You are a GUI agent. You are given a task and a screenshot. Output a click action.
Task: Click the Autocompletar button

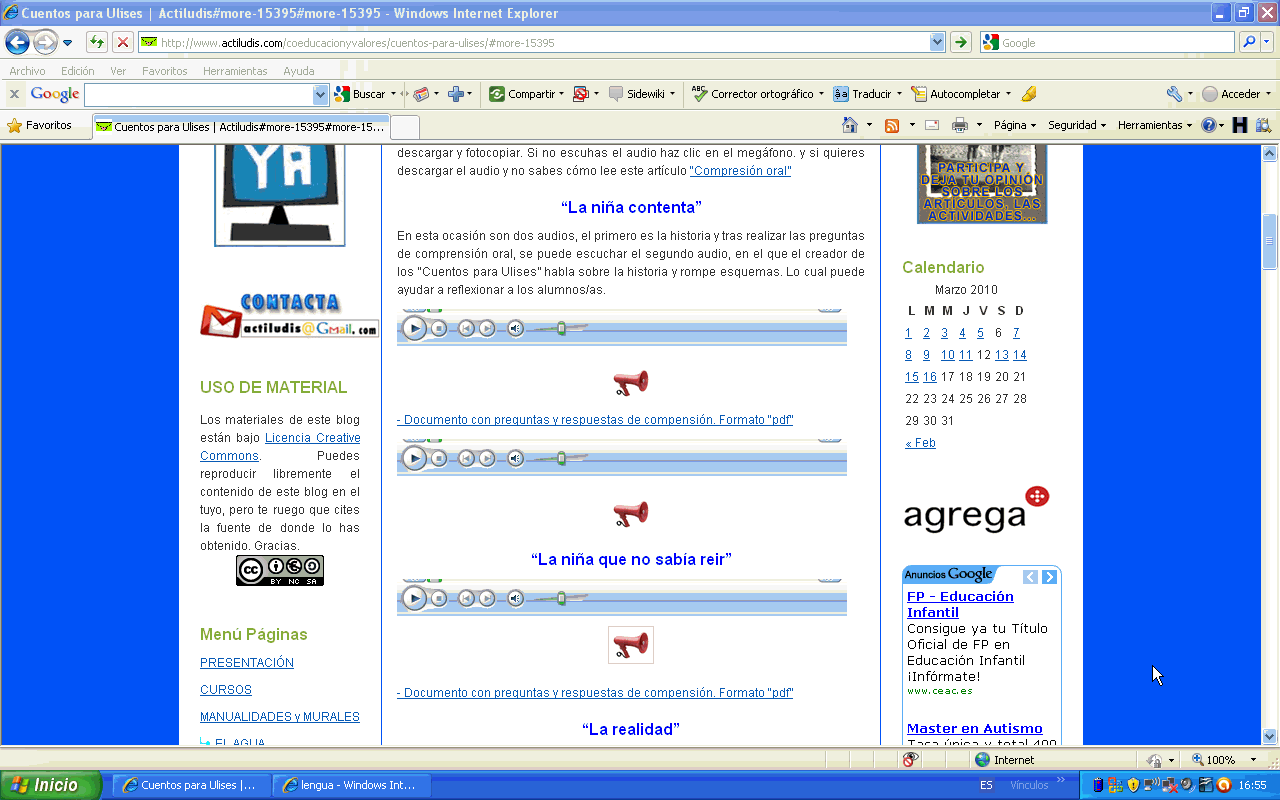955,94
